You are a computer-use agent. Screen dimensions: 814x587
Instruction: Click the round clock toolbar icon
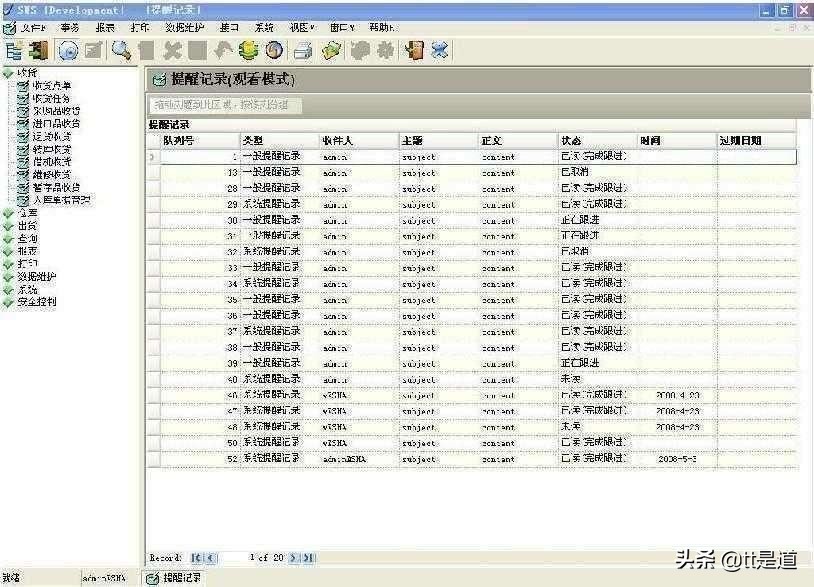click(273, 50)
